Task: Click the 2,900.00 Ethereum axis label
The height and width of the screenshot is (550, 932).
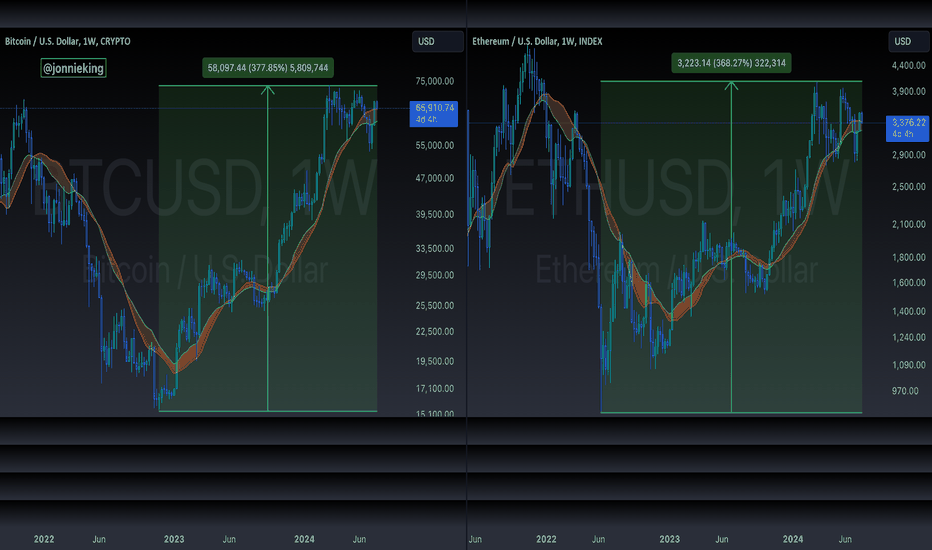Action: (x=909, y=155)
